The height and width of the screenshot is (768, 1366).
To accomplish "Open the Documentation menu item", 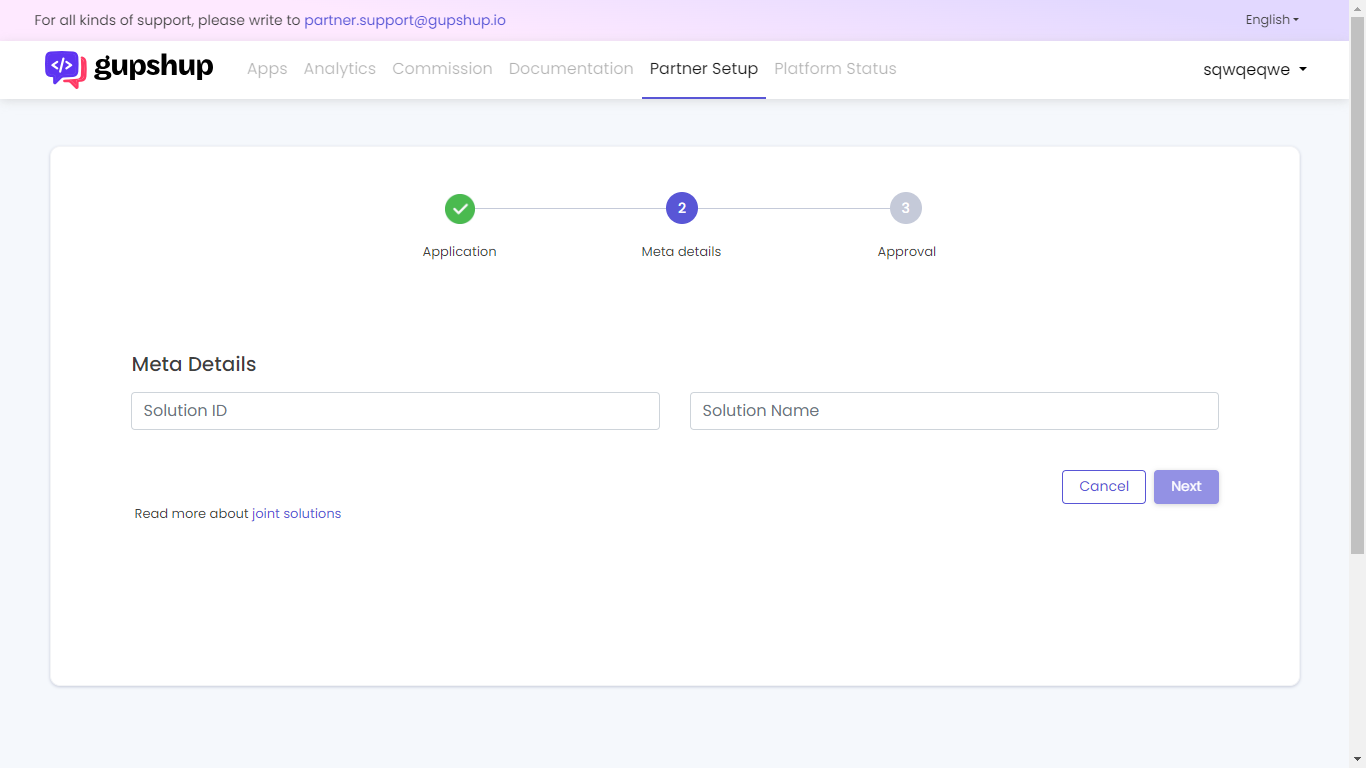I will 571,69.
